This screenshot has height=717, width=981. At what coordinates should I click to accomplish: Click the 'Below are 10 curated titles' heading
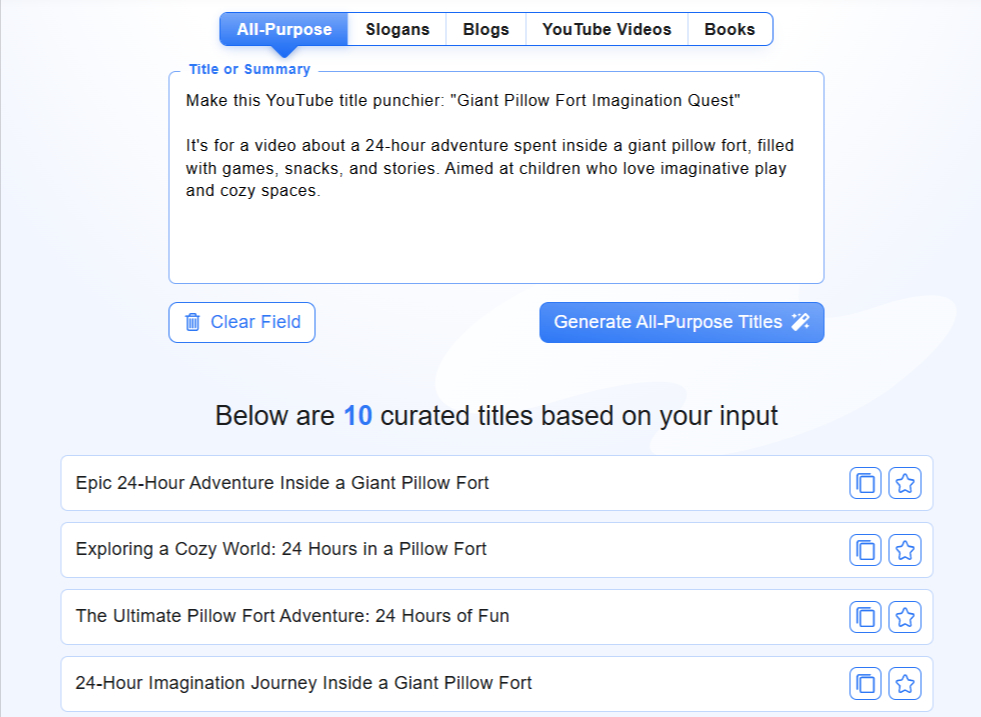[497, 416]
